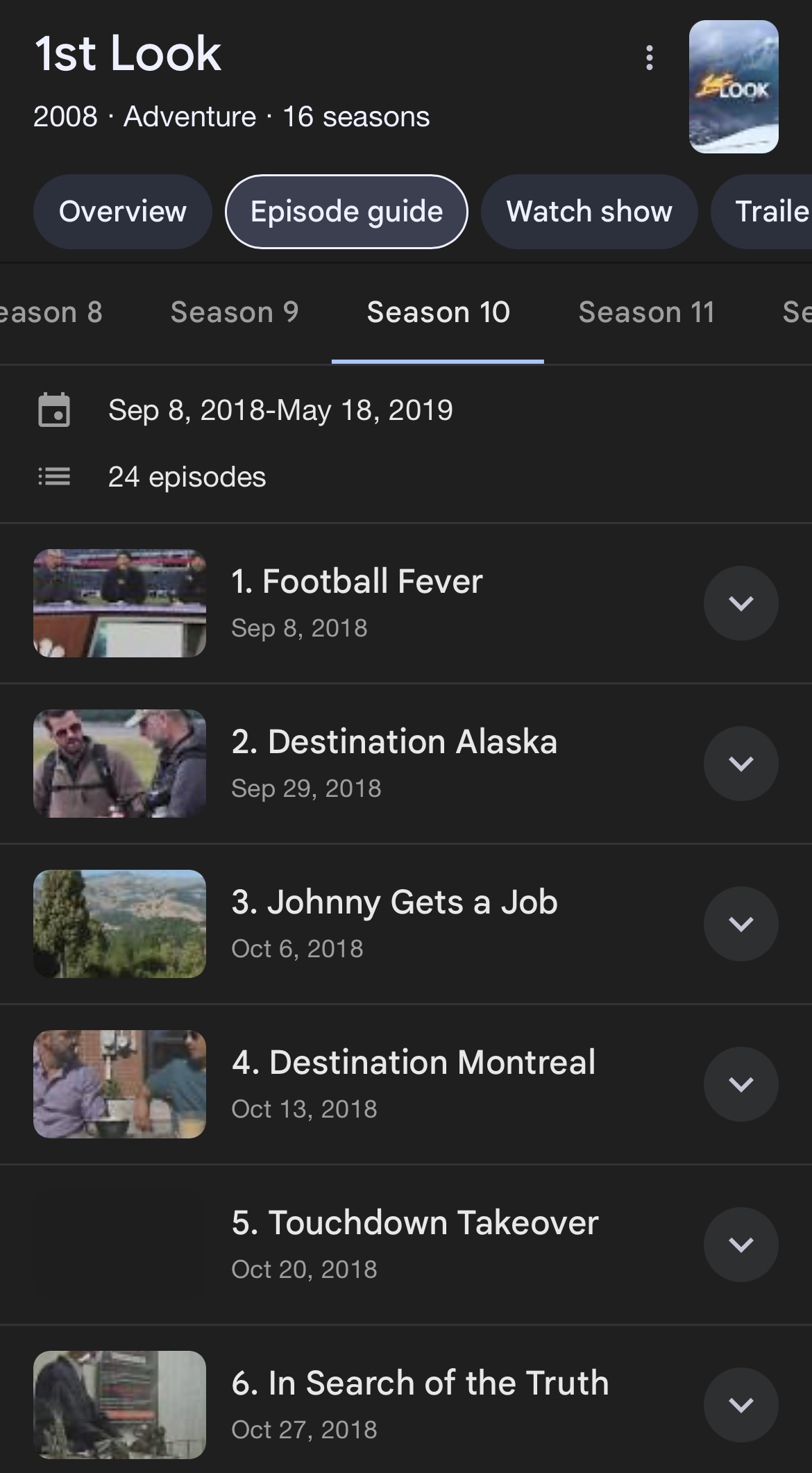Open the Watch show option

click(589, 212)
